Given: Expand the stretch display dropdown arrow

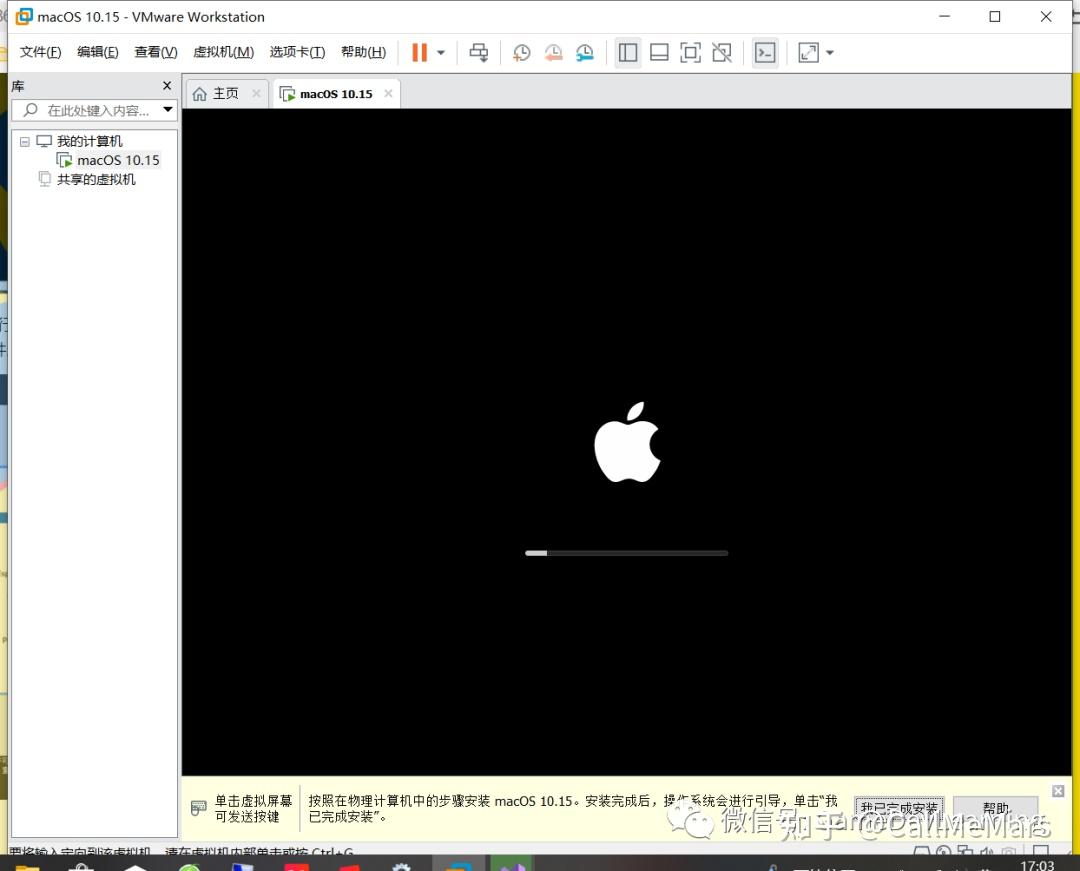Looking at the screenshot, I should [830, 52].
